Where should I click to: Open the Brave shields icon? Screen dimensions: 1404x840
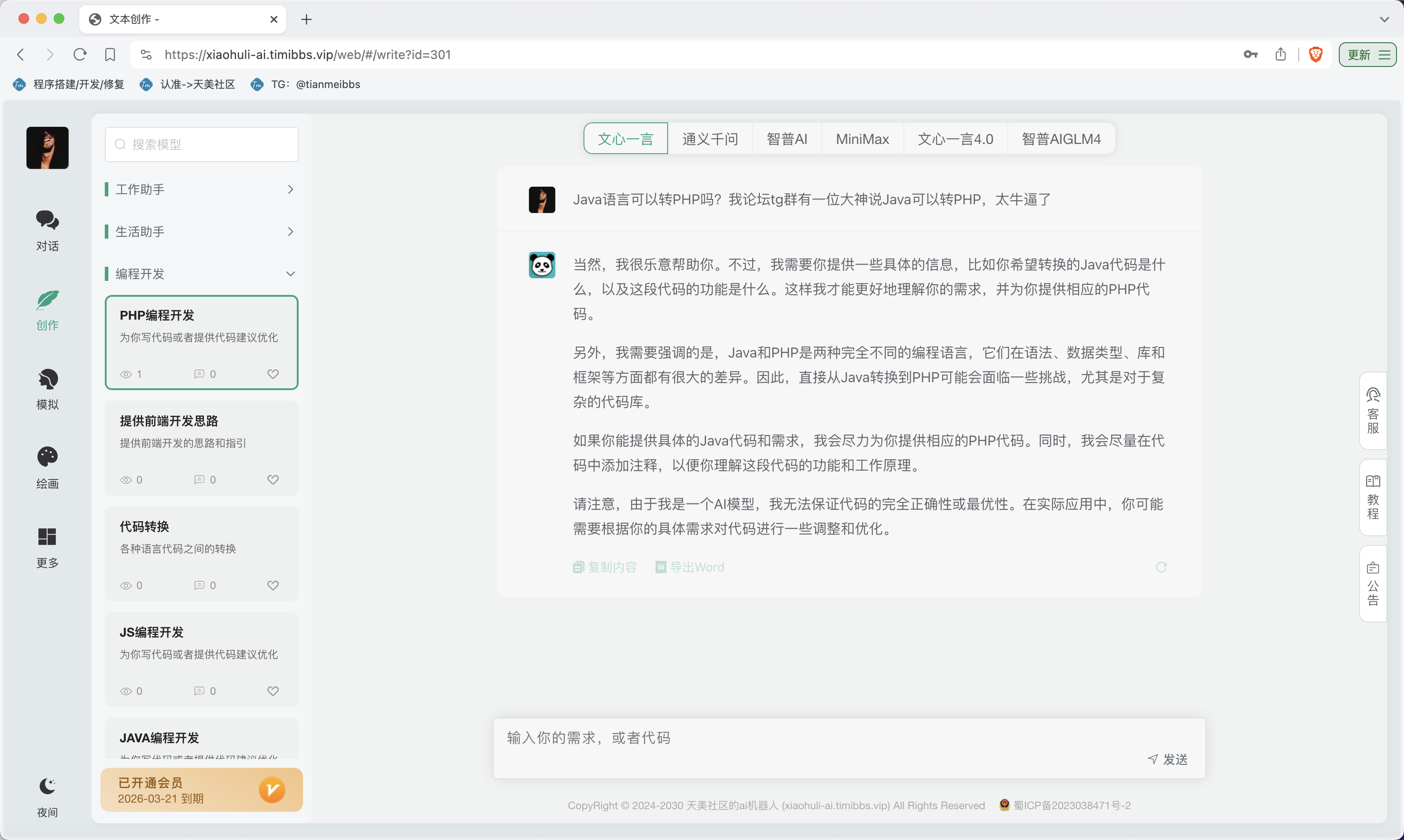(1315, 54)
